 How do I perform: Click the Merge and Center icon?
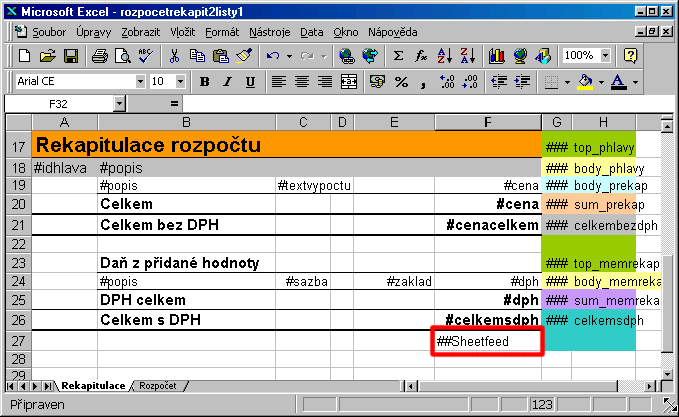347,81
